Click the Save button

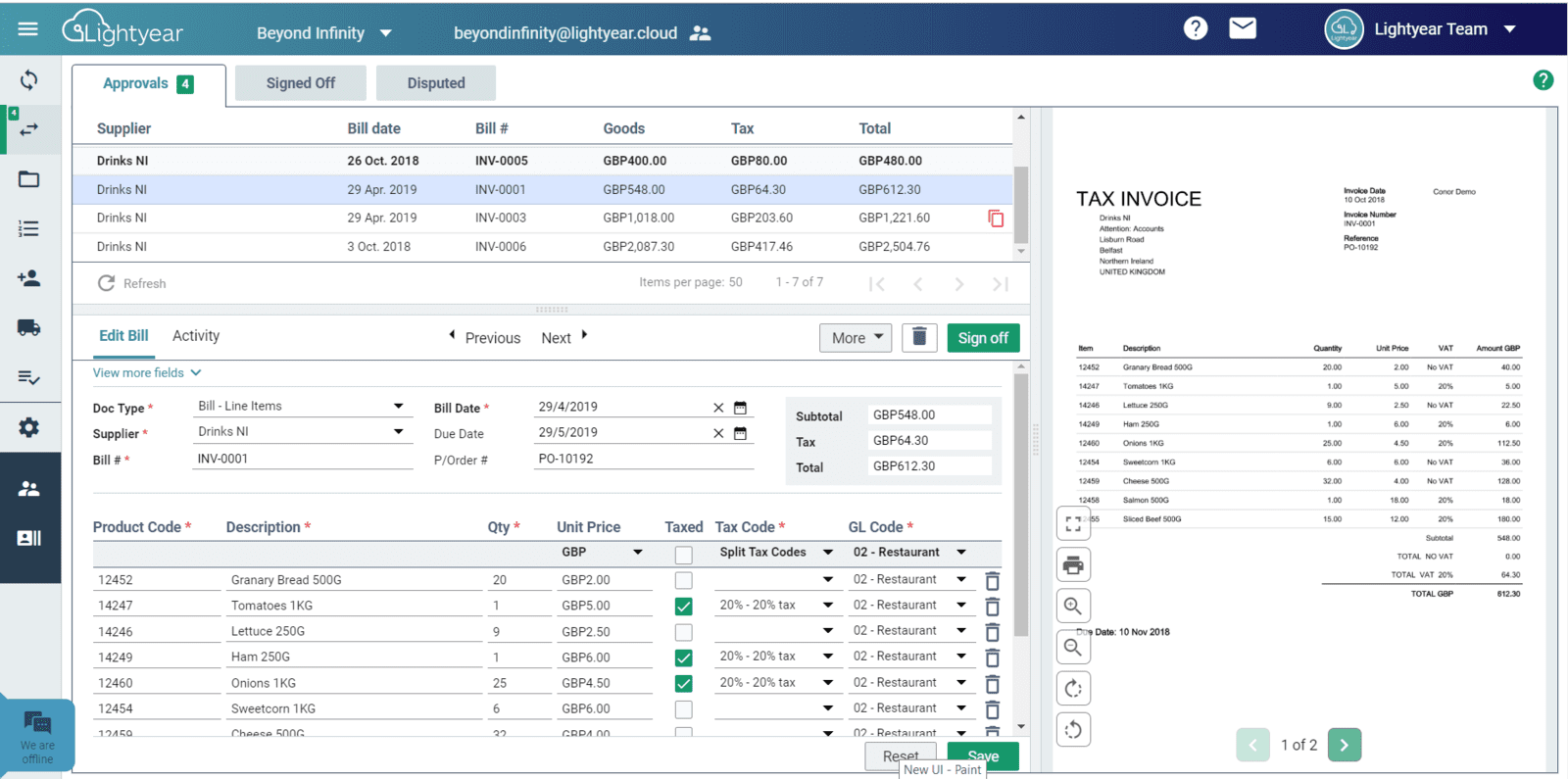point(983,755)
